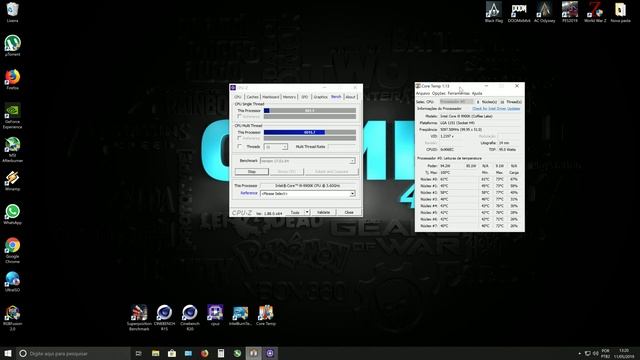Open the Cinebench R20 desktop shortcut
The width and height of the screenshot is (640, 360).
pyautogui.click(x=189, y=318)
